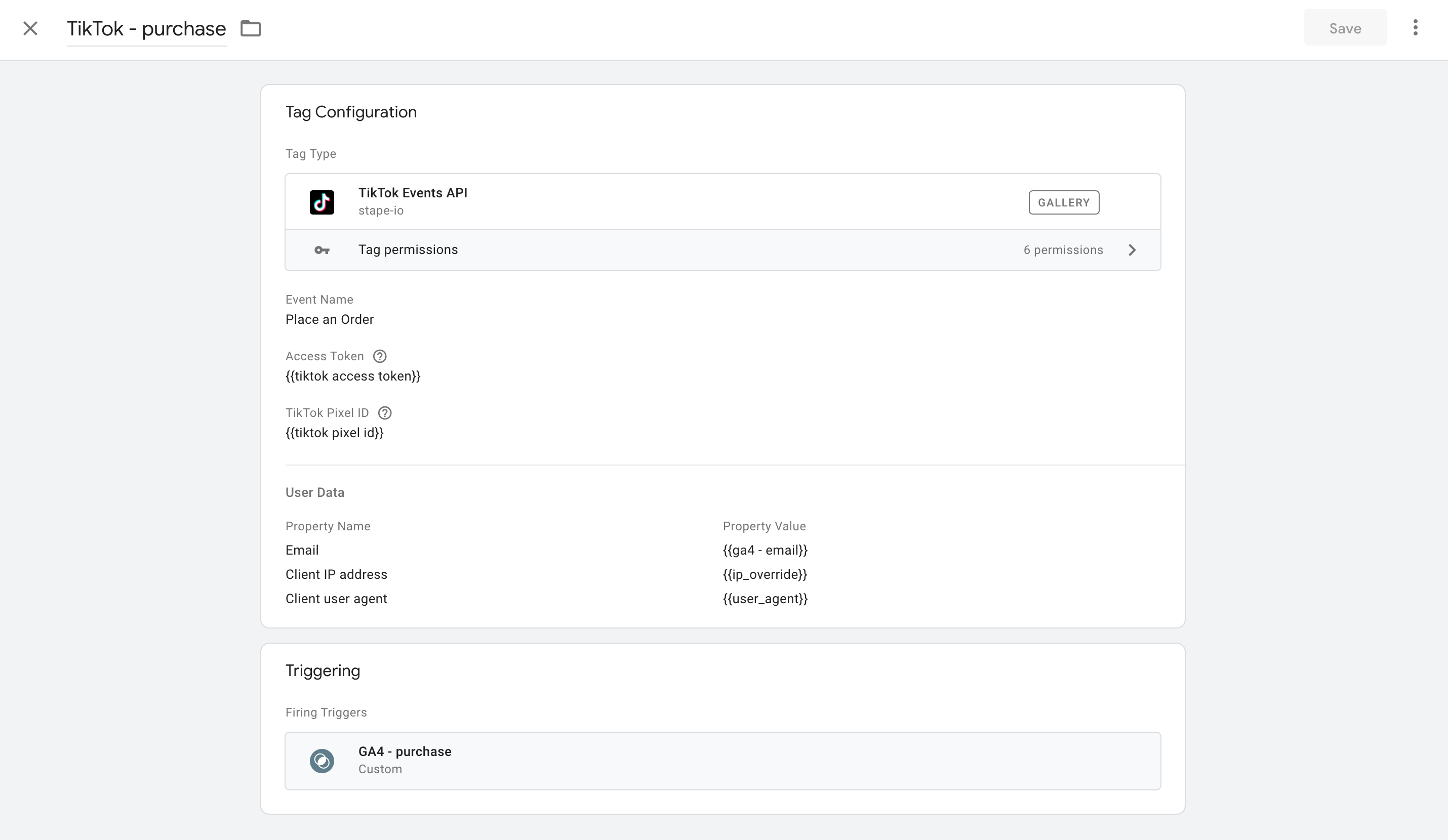Edit the tag name 'TikTok - purchase'
Screen dimensions: 1448x840
[146, 29]
